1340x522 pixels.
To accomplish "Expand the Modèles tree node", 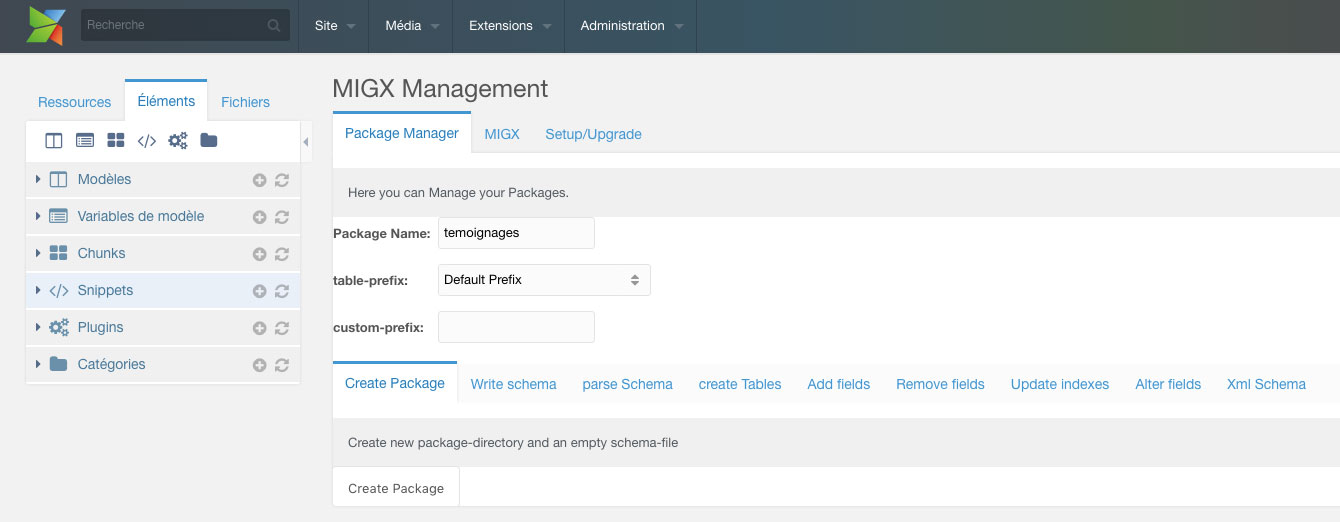I will (38, 179).
